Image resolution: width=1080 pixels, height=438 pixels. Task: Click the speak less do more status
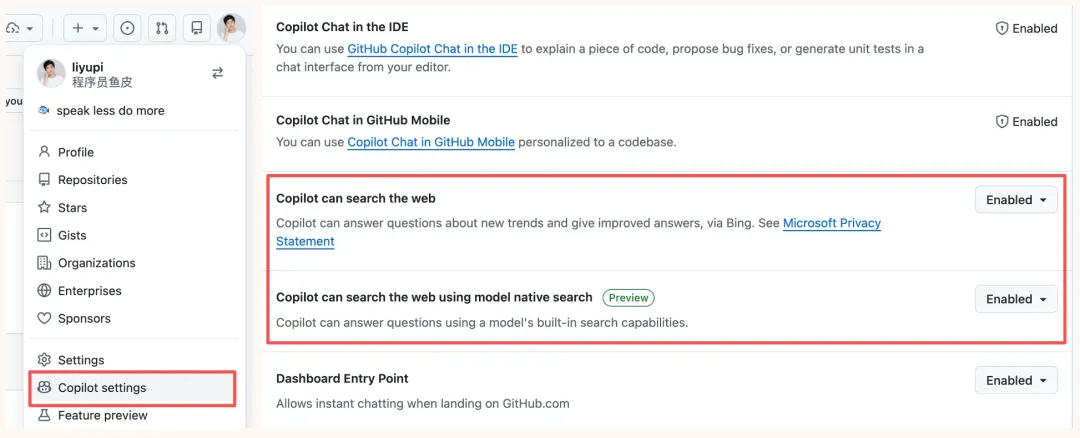click(x=110, y=111)
